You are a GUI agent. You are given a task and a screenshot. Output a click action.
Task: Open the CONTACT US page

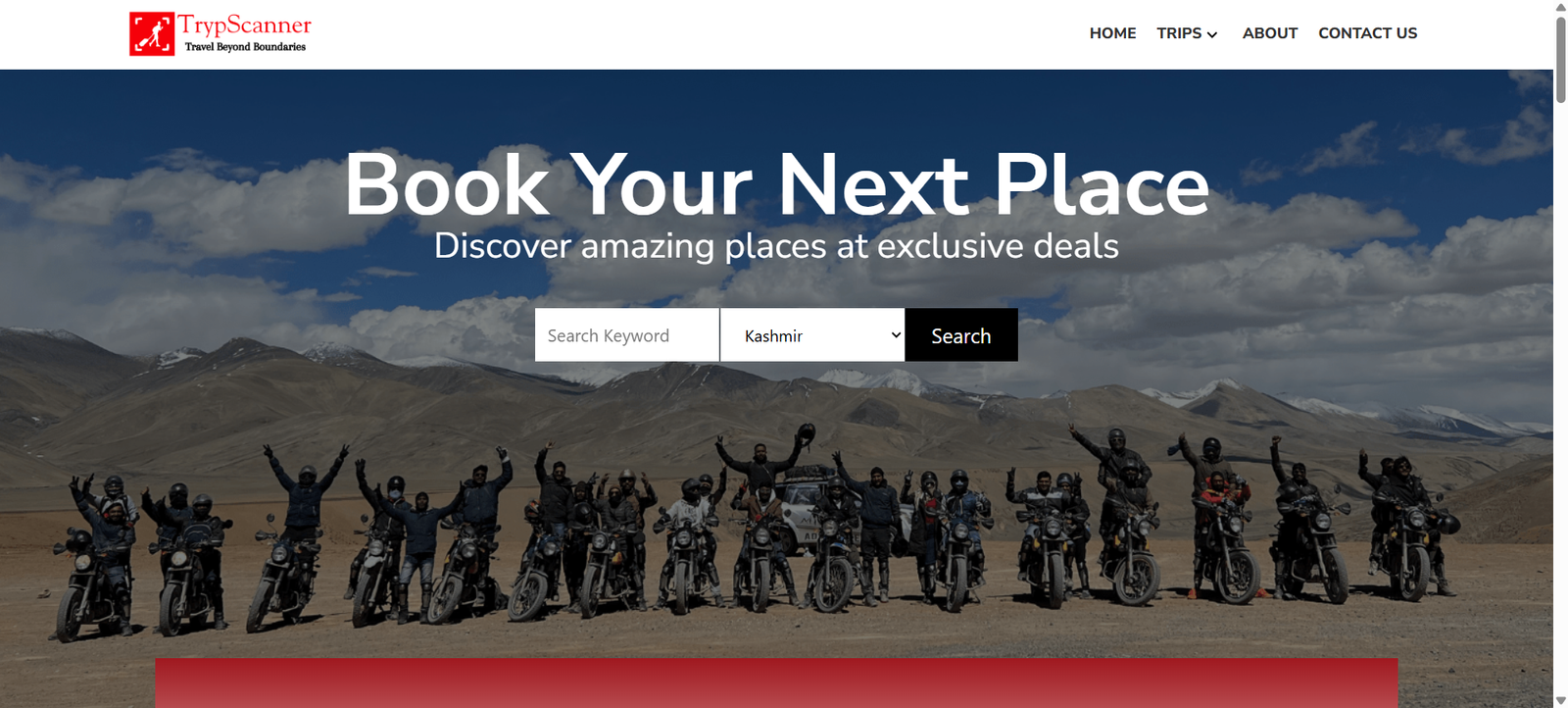pyautogui.click(x=1367, y=33)
